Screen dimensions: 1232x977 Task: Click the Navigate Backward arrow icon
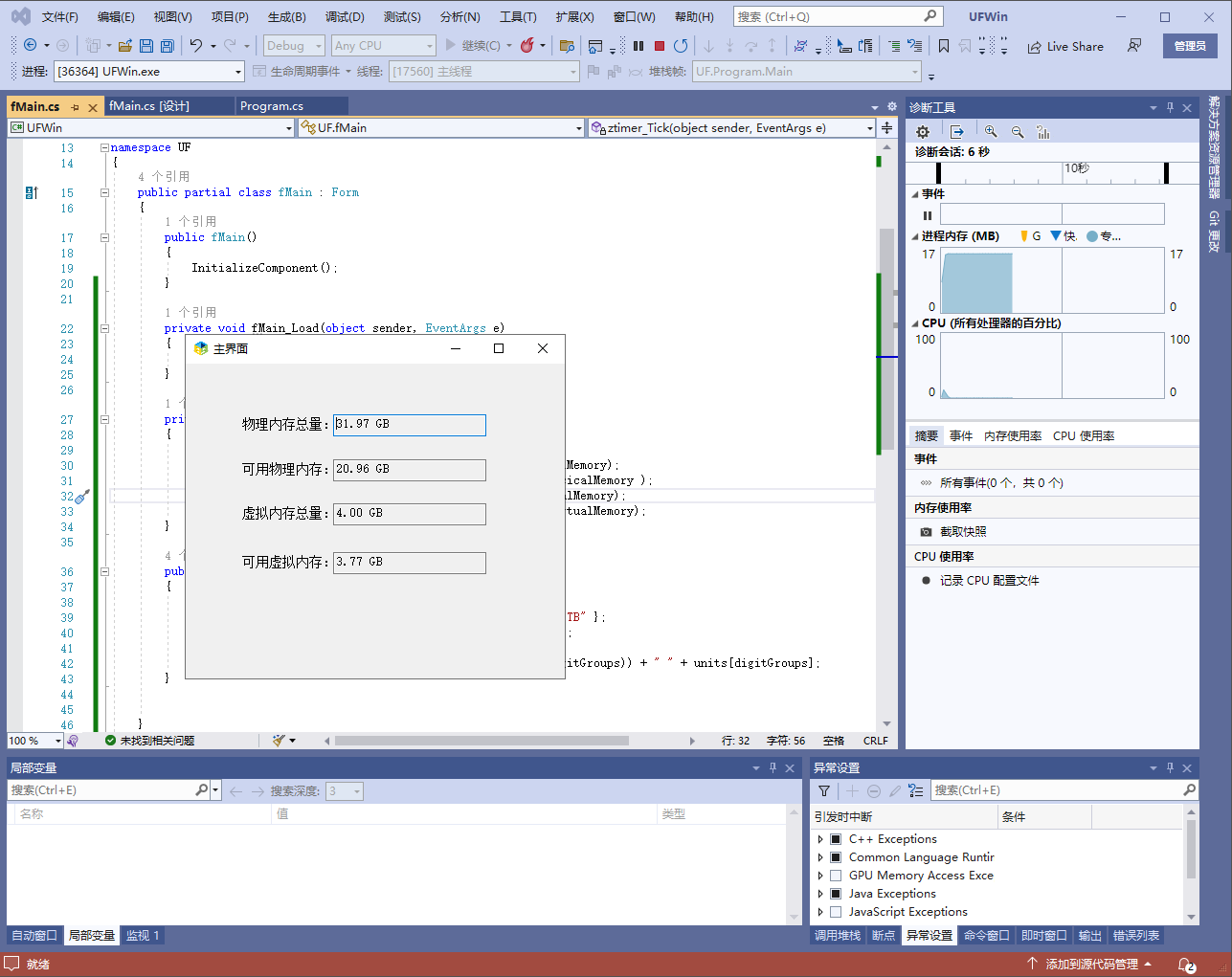[x=31, y=46]
